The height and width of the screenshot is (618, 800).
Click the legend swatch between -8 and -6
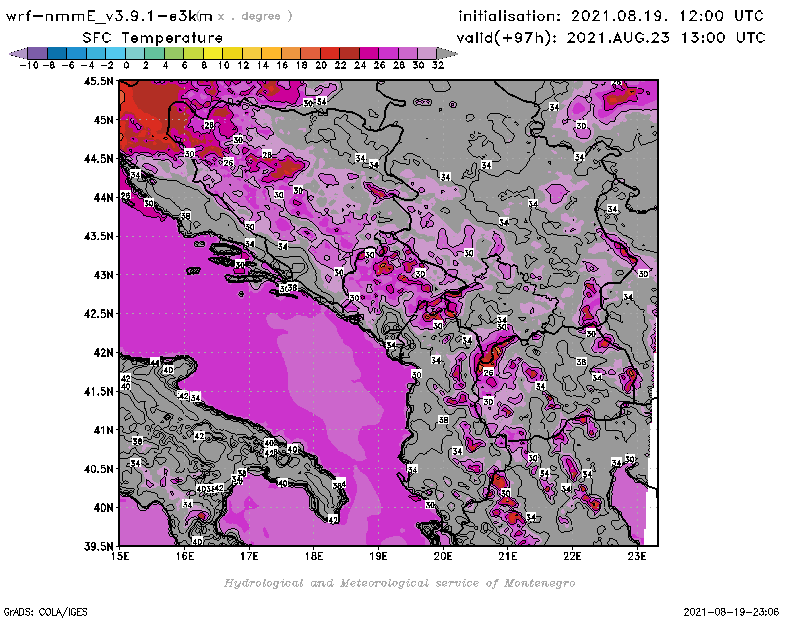(x=57, y=53)
